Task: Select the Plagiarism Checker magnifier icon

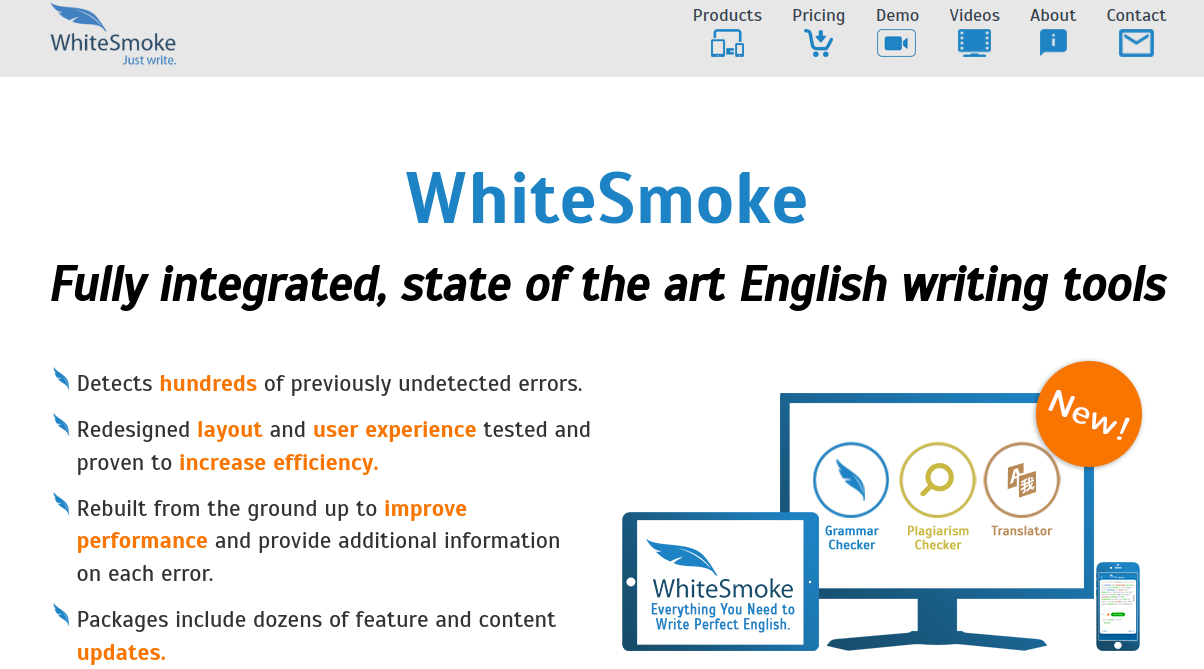Action: pyautogui.click(x=937, y=480)
